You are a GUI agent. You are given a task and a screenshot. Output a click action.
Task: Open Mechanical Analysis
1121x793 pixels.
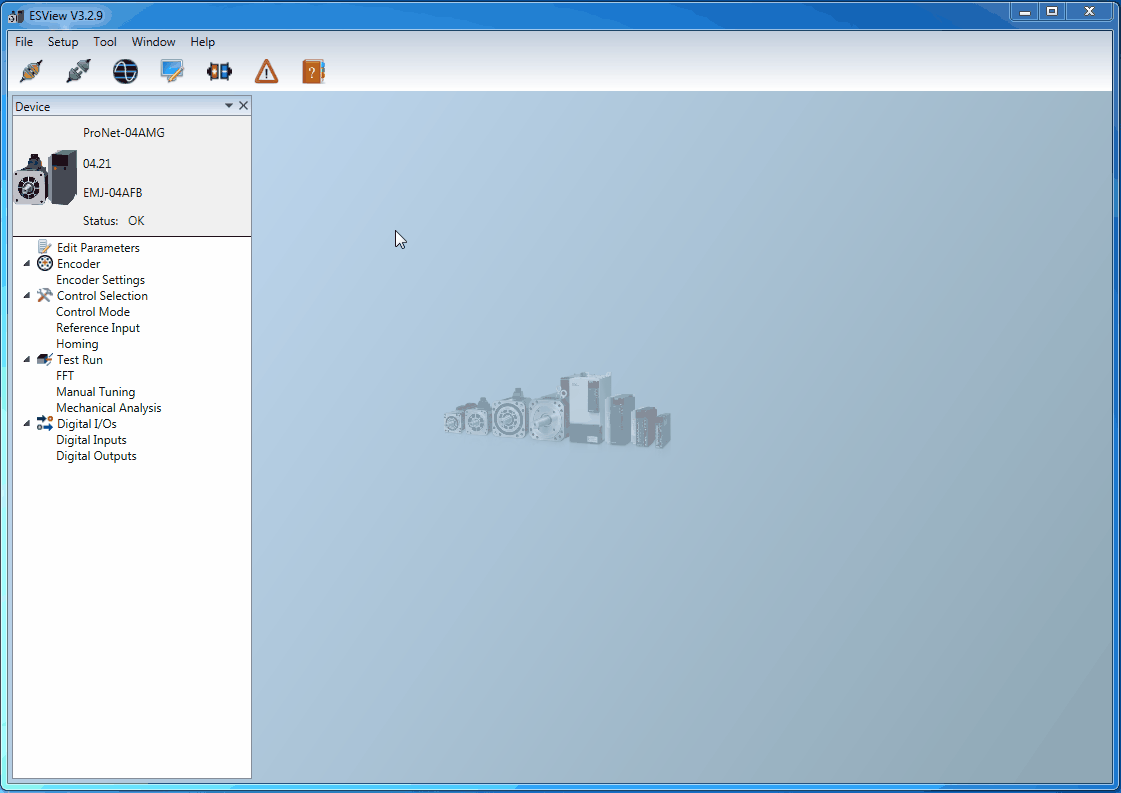pos(109,408)
